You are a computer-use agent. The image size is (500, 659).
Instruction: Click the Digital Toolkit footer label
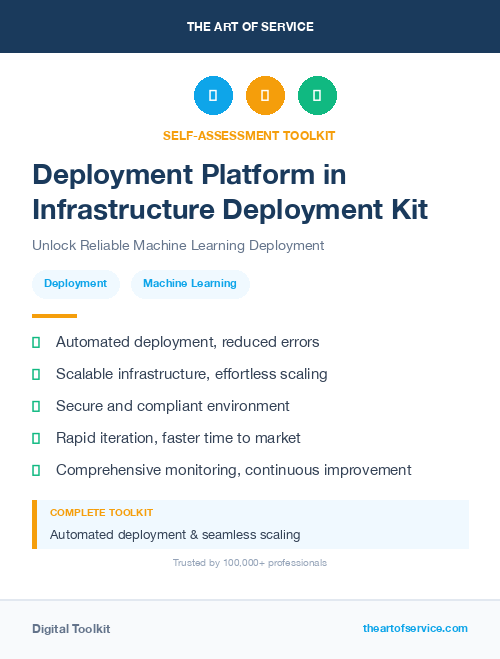[71, 629]
